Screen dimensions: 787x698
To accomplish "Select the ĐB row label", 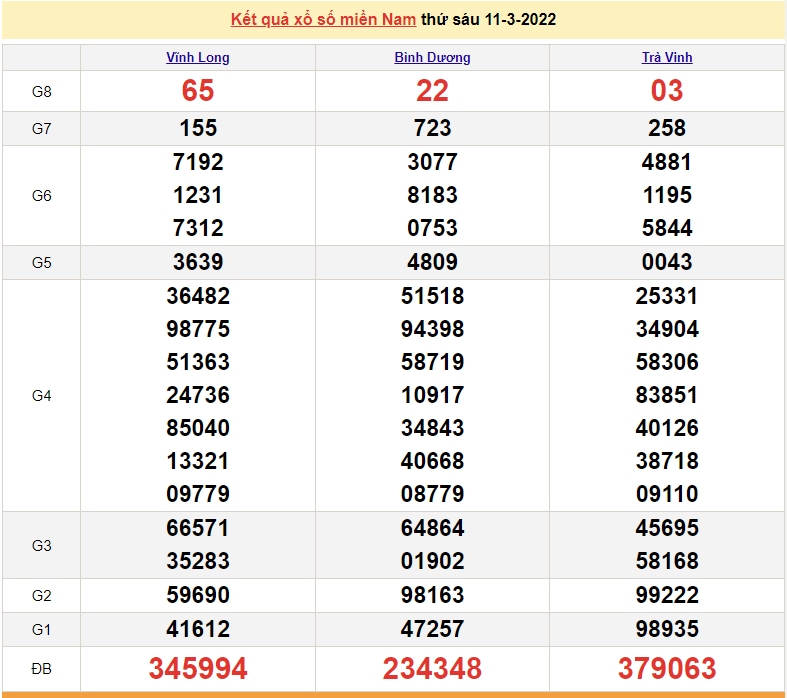I will click(x=41, y=668).
